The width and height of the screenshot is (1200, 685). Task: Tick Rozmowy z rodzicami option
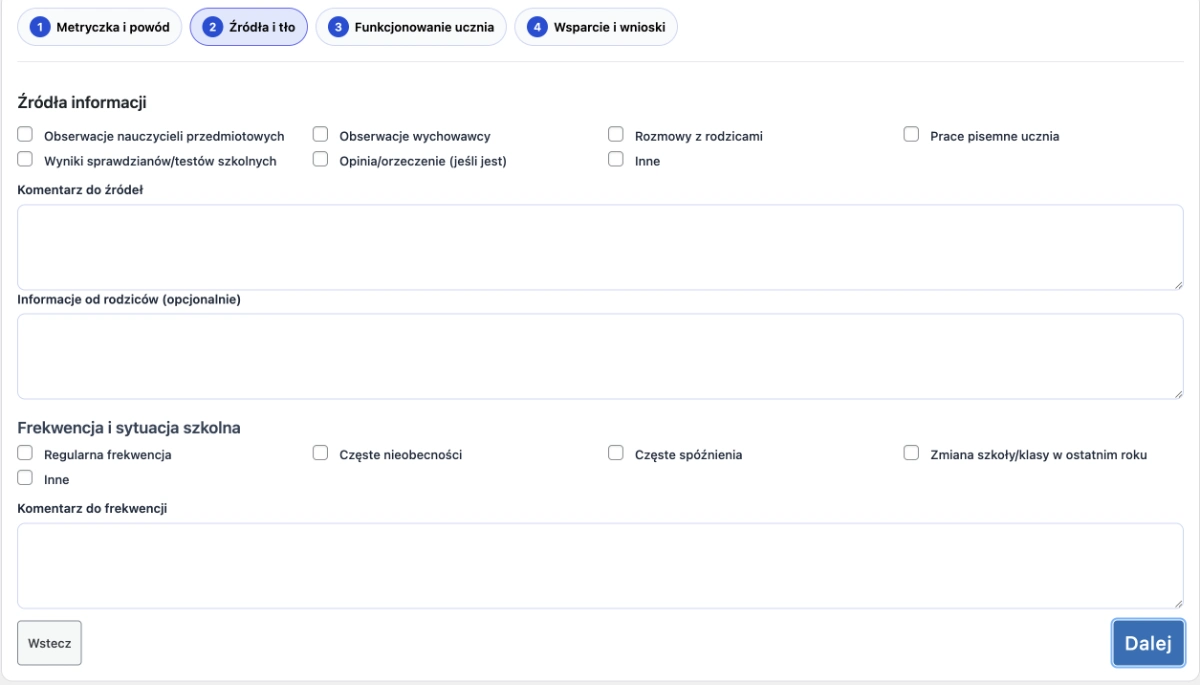pos(617,135)
